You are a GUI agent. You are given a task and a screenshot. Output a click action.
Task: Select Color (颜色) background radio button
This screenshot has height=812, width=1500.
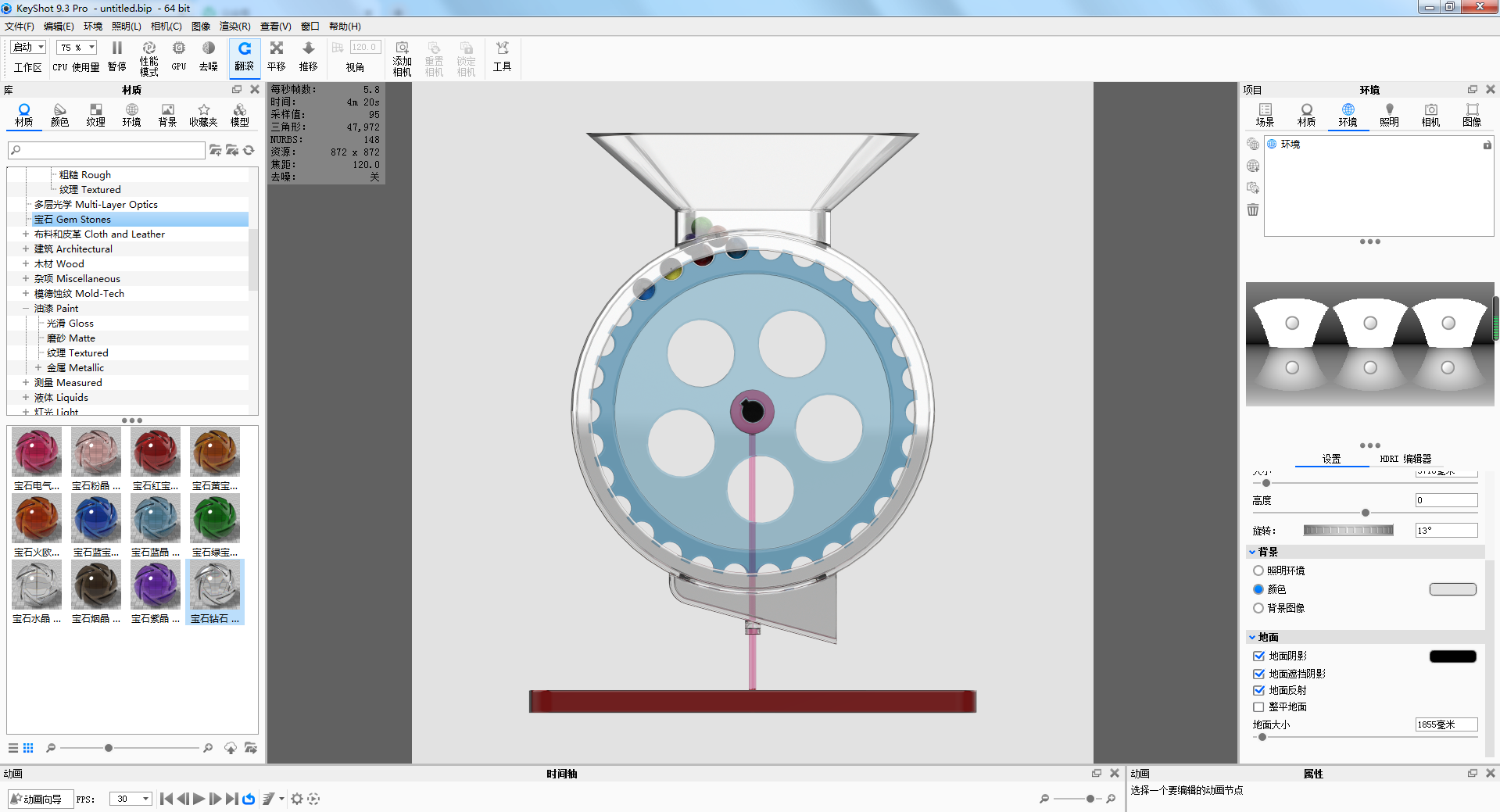tap(1258, 589)
